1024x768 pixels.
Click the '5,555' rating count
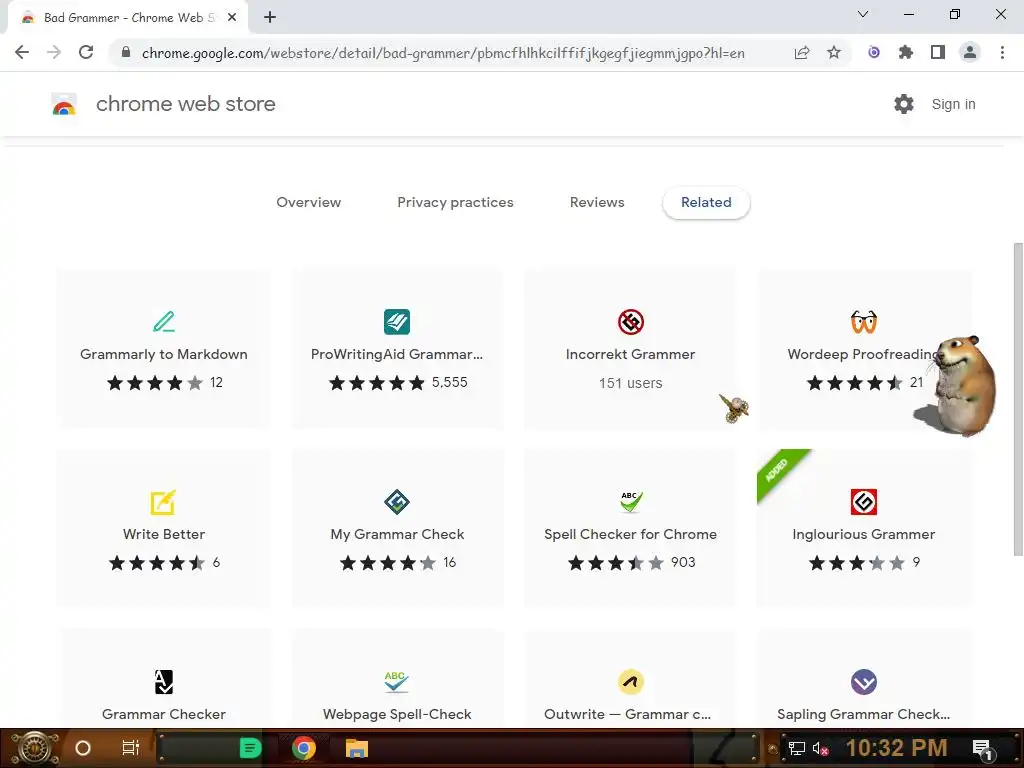pyautogui.click(x=449, y=383)
